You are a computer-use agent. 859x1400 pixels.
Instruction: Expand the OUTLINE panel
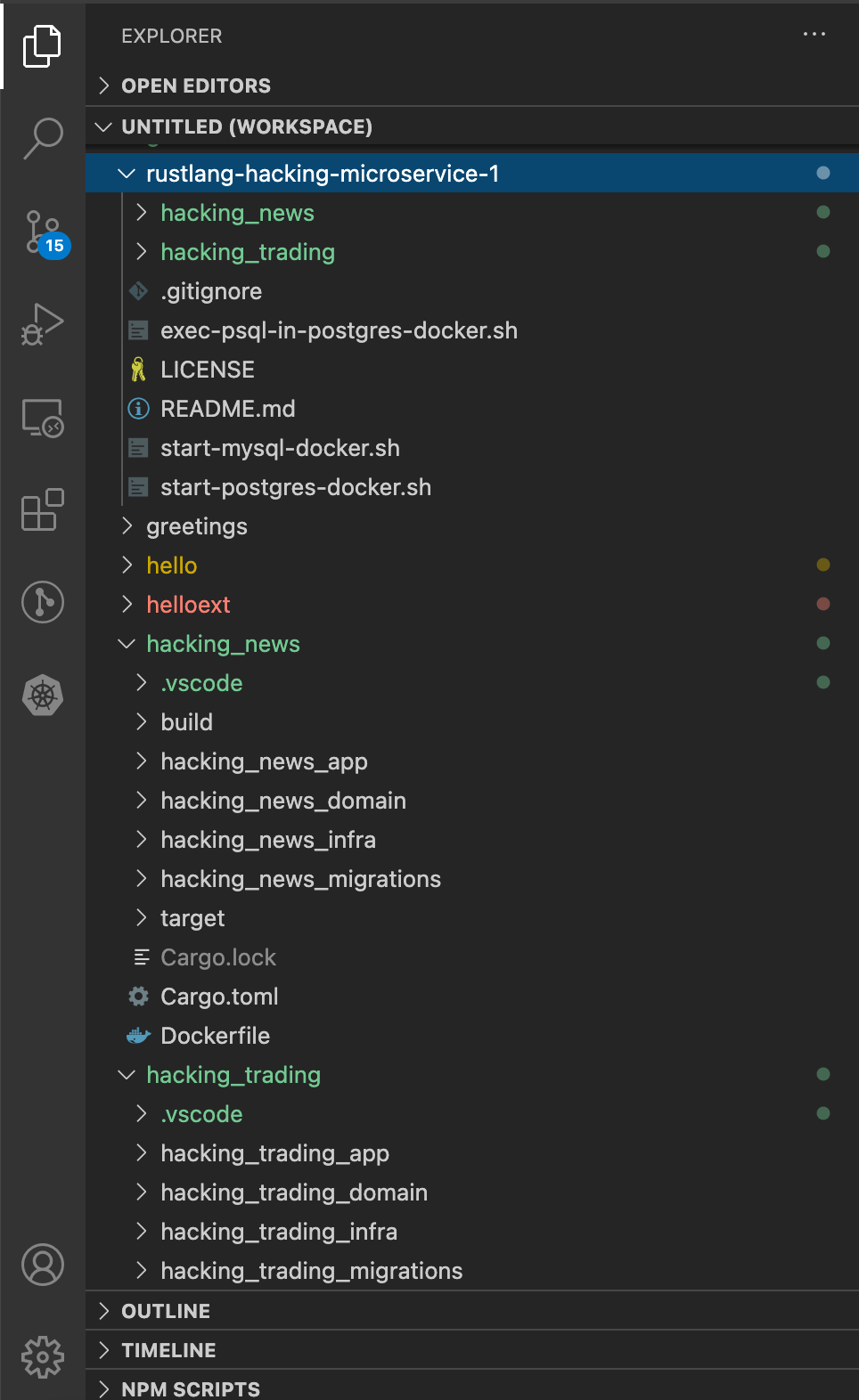(x=164, y=1310)
